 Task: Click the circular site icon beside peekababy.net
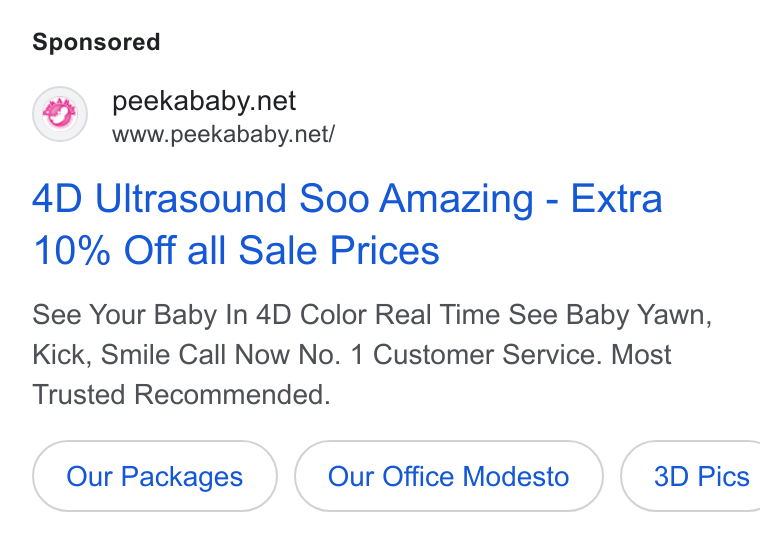click(x=60, y=114)
